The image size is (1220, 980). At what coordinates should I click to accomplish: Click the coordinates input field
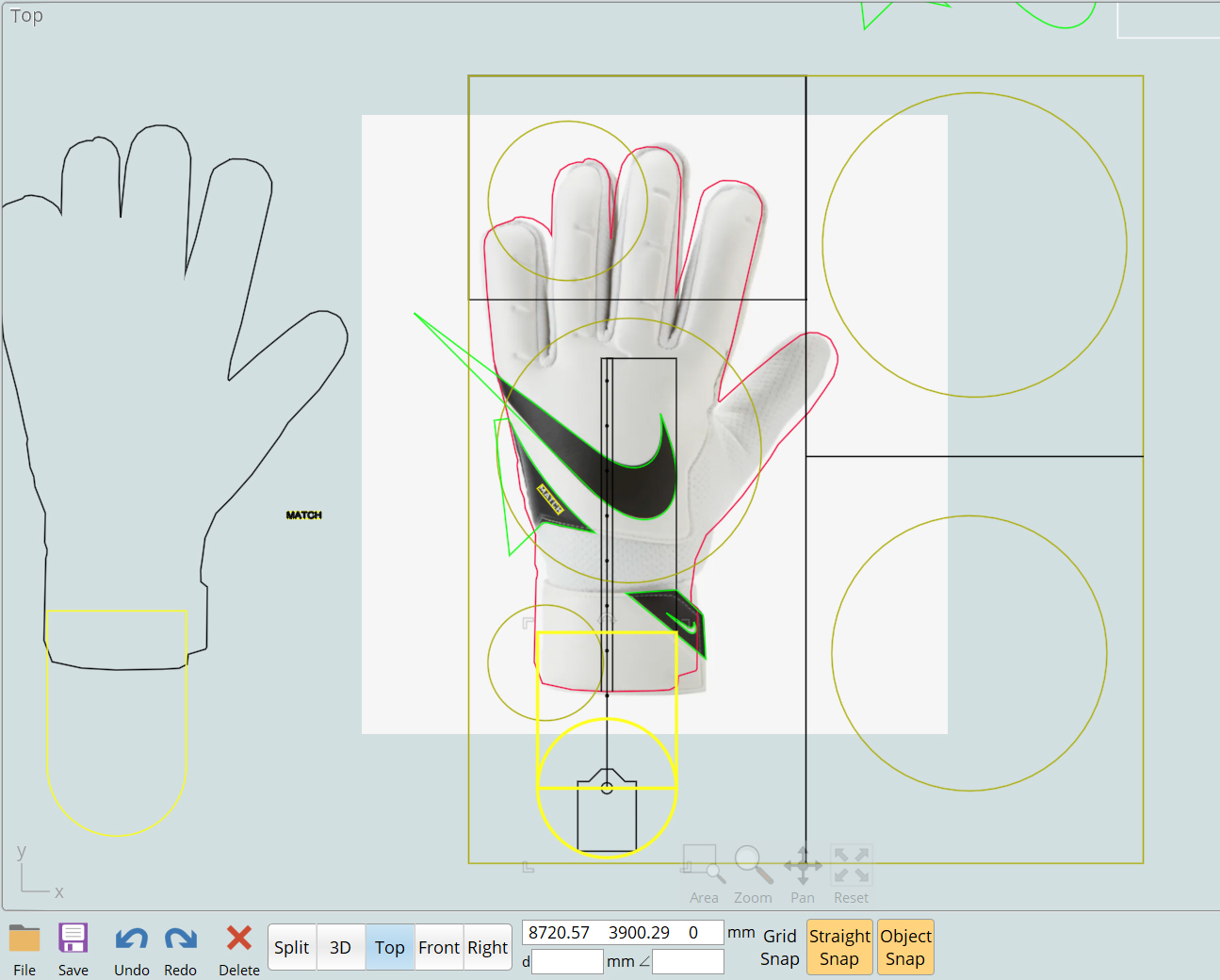click(x=623, y=933)
